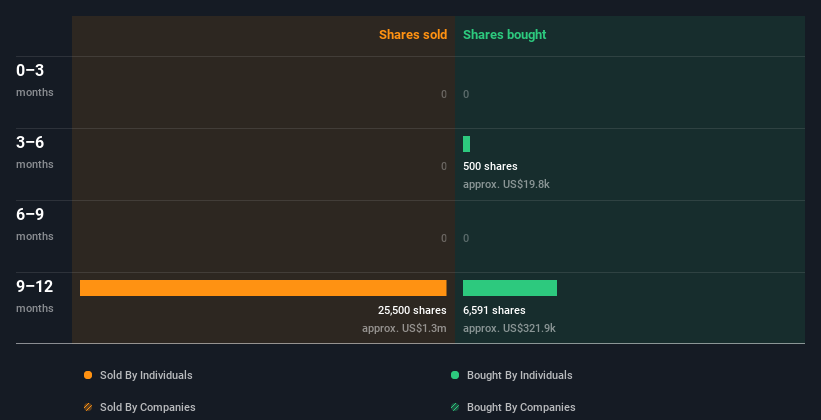Click the approx. US$1.3m value
Screen dimensions: 821x420
[x=404, y=328]
